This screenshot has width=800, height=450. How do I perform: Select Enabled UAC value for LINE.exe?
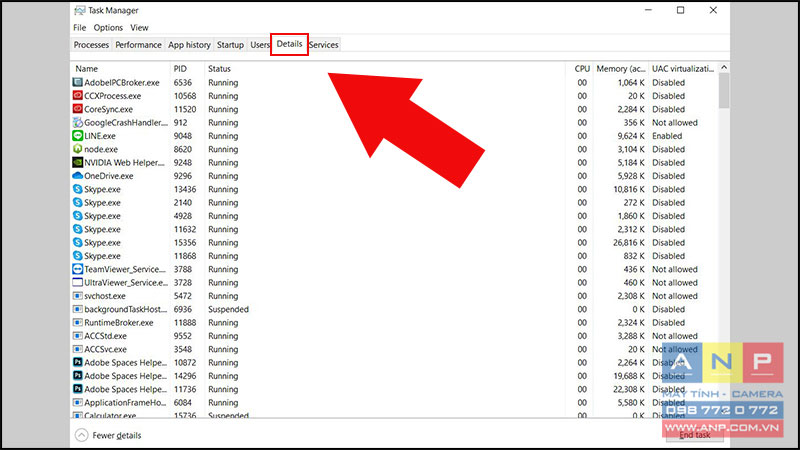pos(667,136)
